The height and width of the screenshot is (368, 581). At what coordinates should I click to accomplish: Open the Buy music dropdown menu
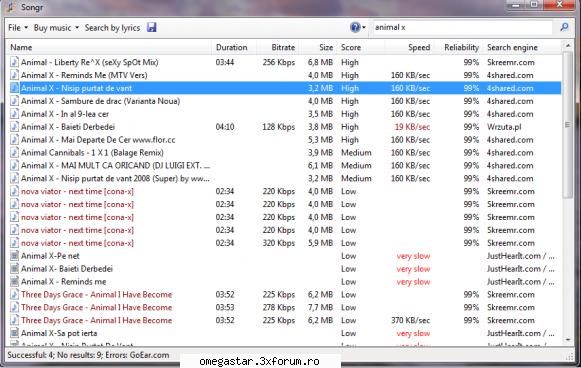pos(56,28)
